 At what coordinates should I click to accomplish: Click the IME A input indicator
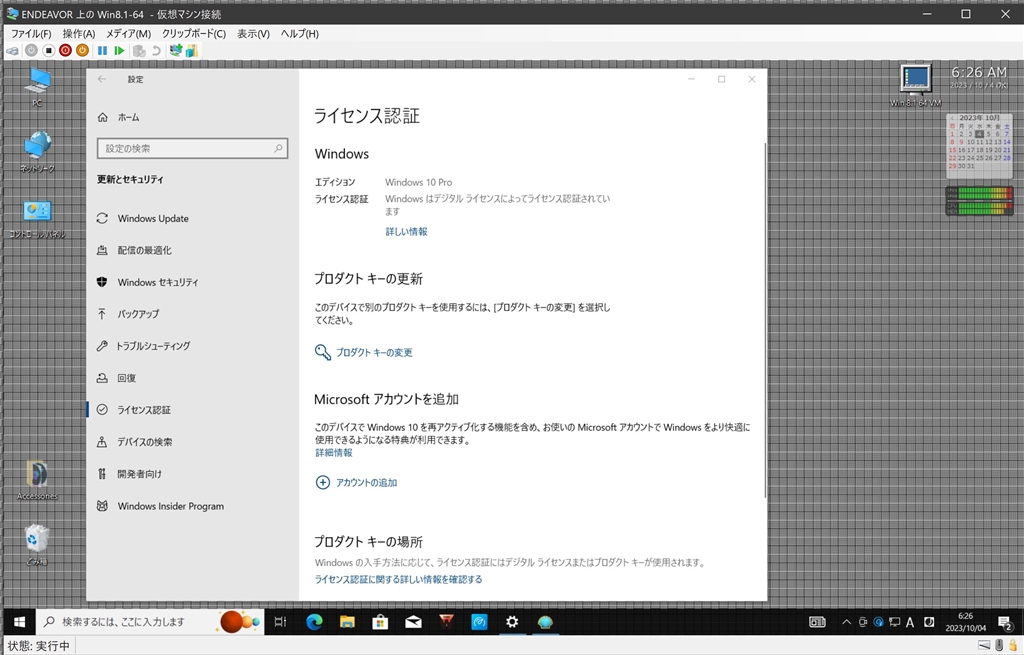tap(910, 622)
